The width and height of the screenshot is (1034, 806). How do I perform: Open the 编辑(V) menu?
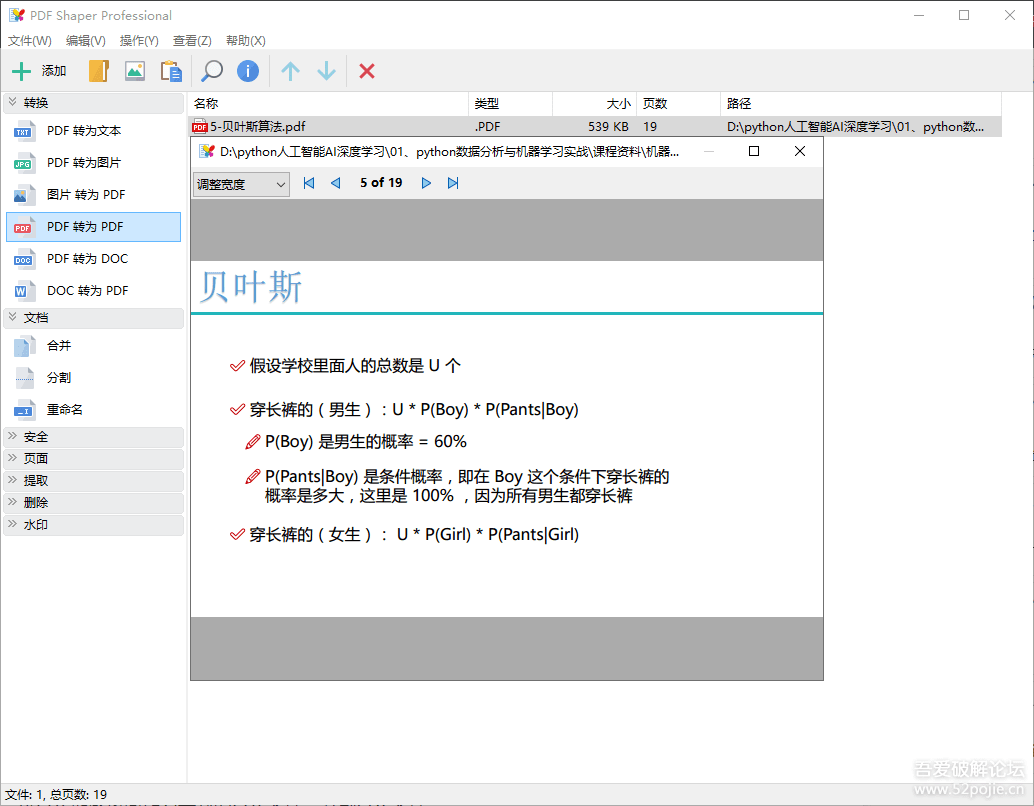tap(86, 41)
